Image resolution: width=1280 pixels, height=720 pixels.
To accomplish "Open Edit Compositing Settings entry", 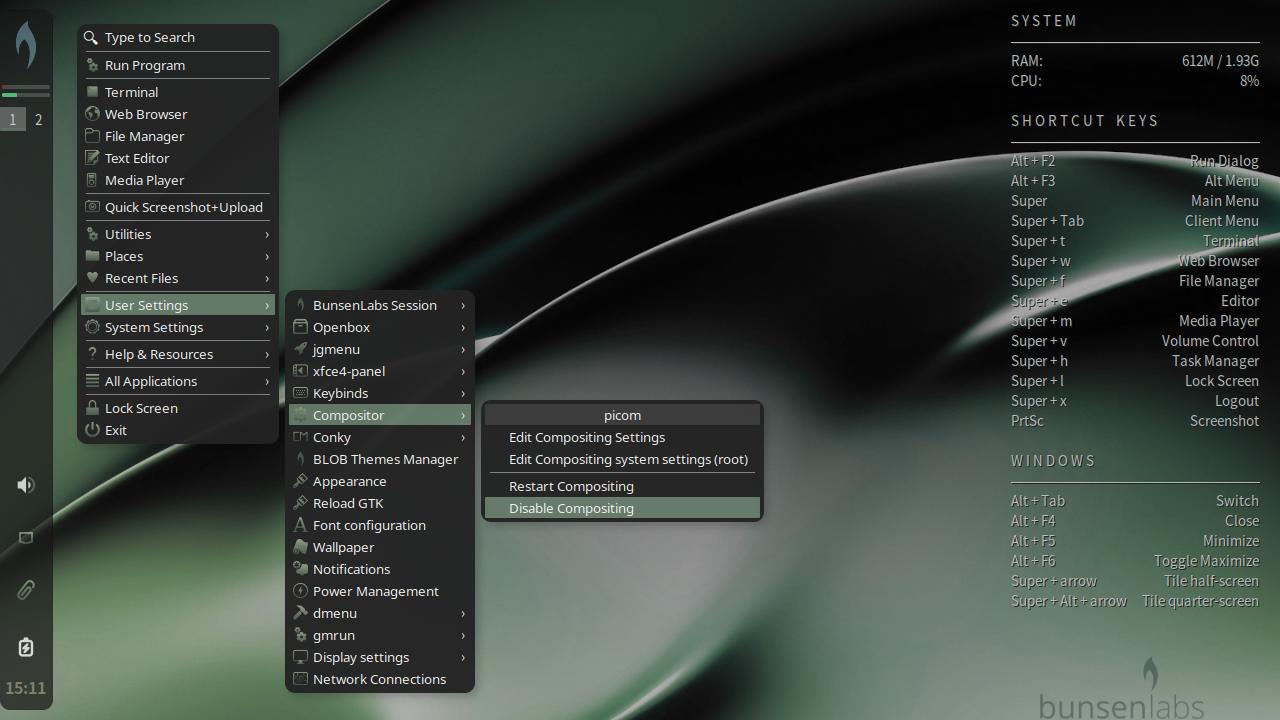I will 587,437.
